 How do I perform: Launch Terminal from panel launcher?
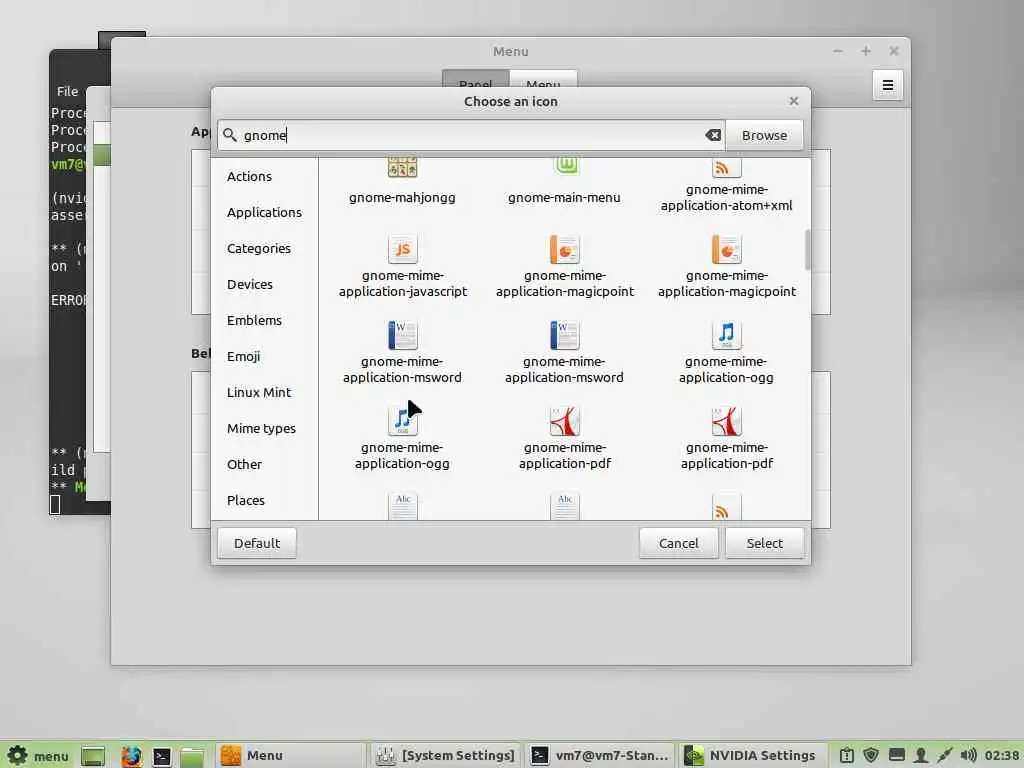point(161,756)
